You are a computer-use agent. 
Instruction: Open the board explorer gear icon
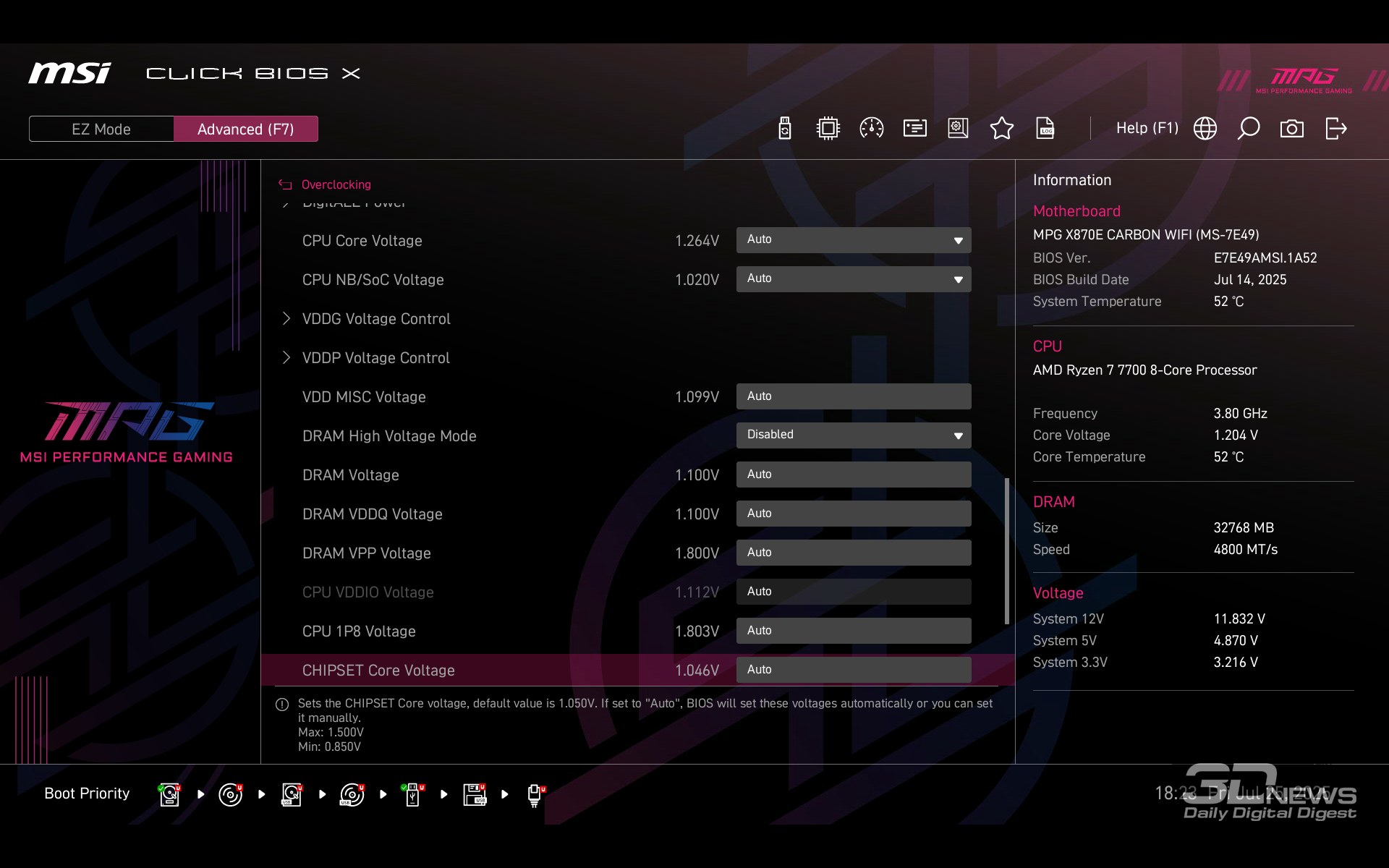click(959, 129)
